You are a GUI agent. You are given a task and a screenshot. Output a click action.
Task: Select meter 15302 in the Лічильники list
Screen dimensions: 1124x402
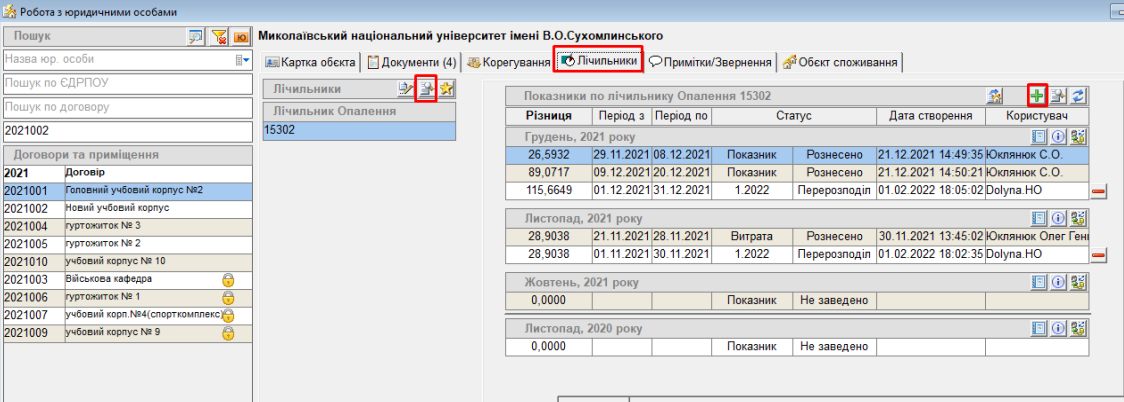(359, 129)
